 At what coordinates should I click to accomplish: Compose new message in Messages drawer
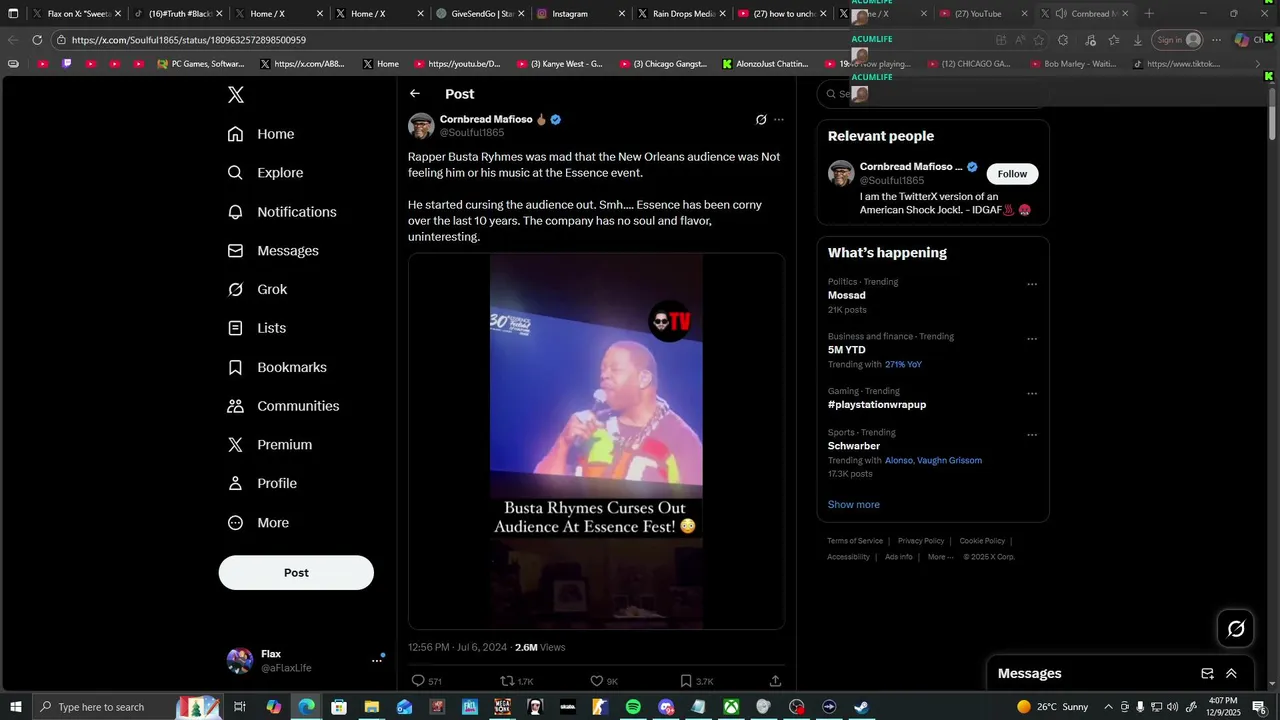click(1207, 674)
